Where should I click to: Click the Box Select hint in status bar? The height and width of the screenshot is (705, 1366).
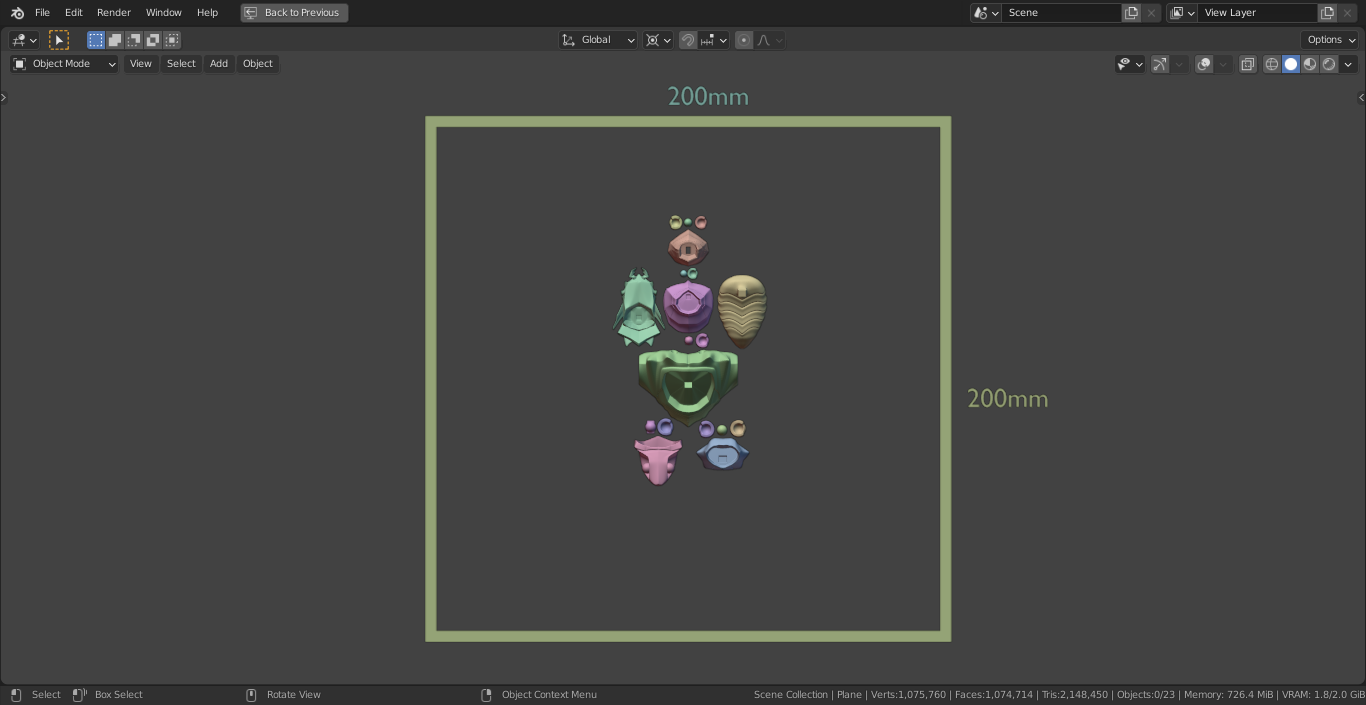108,695
